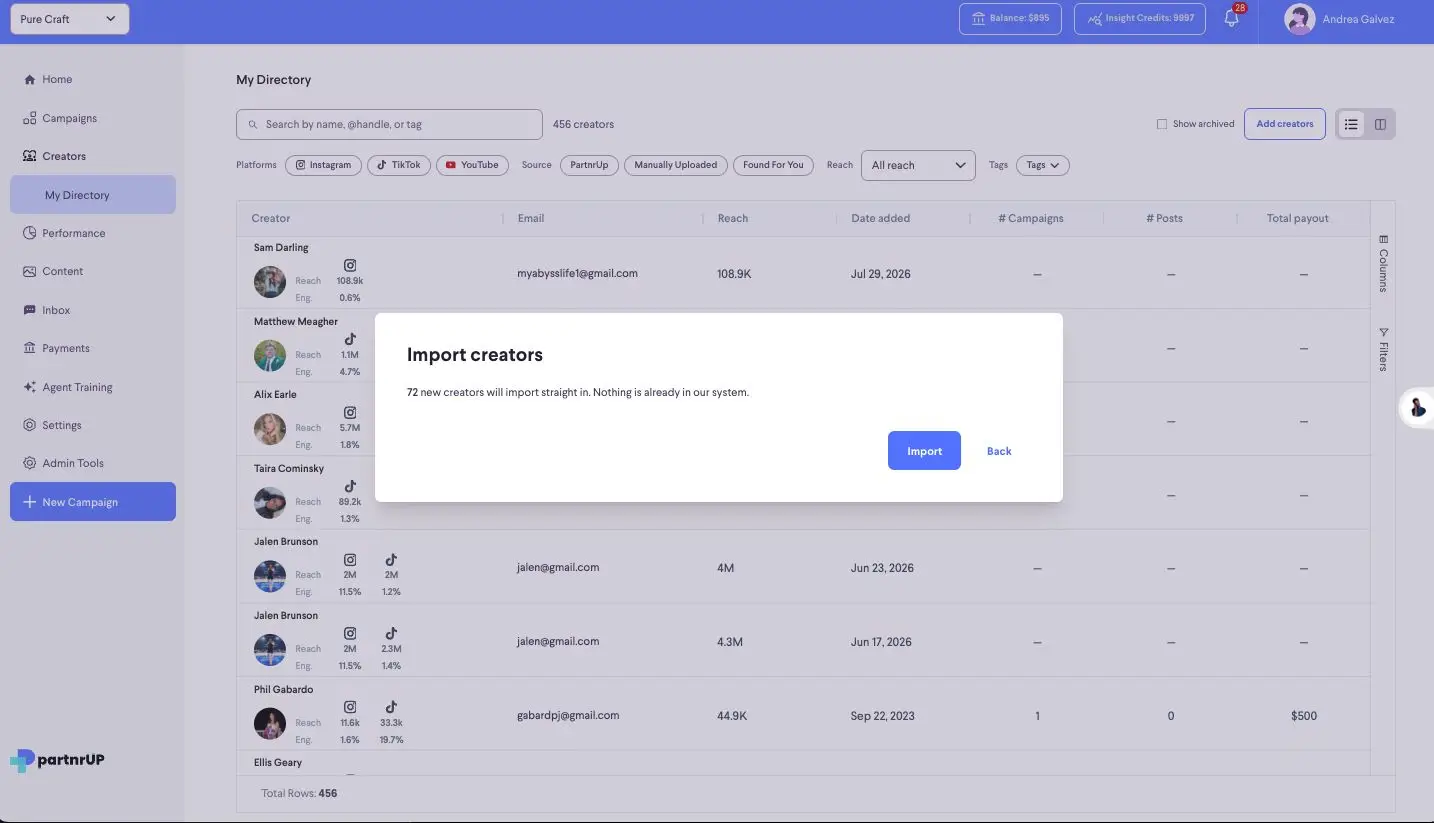Toggle TikTok platform filter
Image resolution: width=1434 pixels, height=823 pixels.
(399, 165)
